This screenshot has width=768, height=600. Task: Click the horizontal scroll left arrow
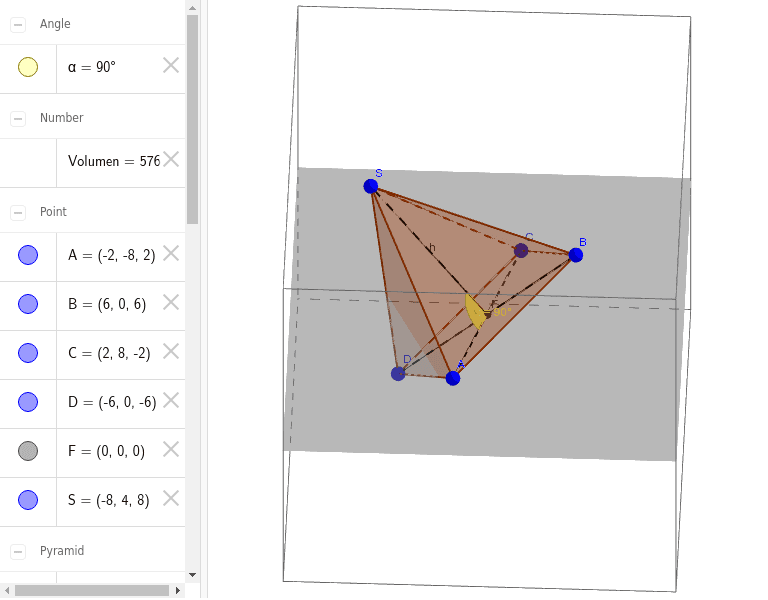coord(7,591)
